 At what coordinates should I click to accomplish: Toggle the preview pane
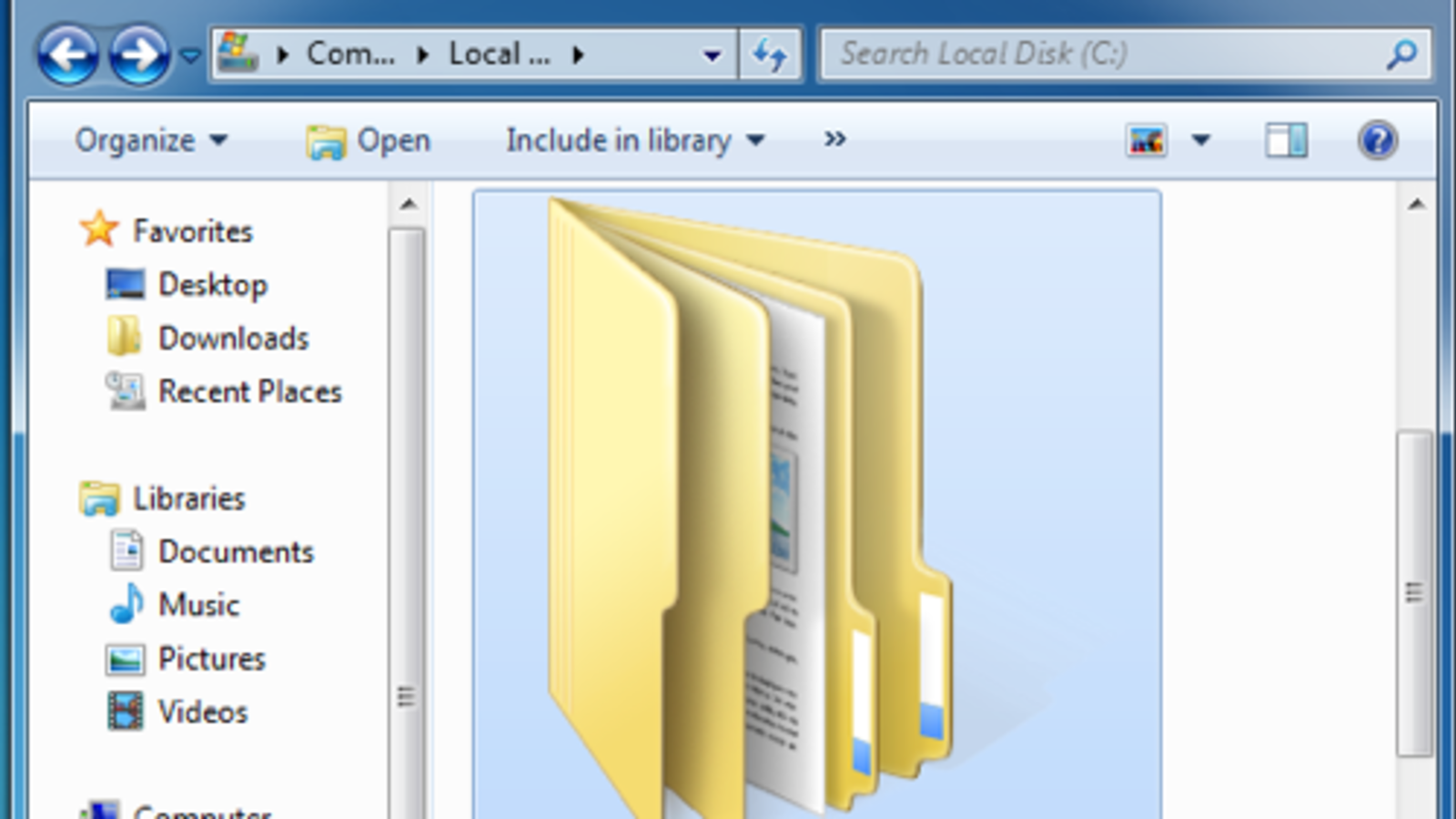point(1286,140)
